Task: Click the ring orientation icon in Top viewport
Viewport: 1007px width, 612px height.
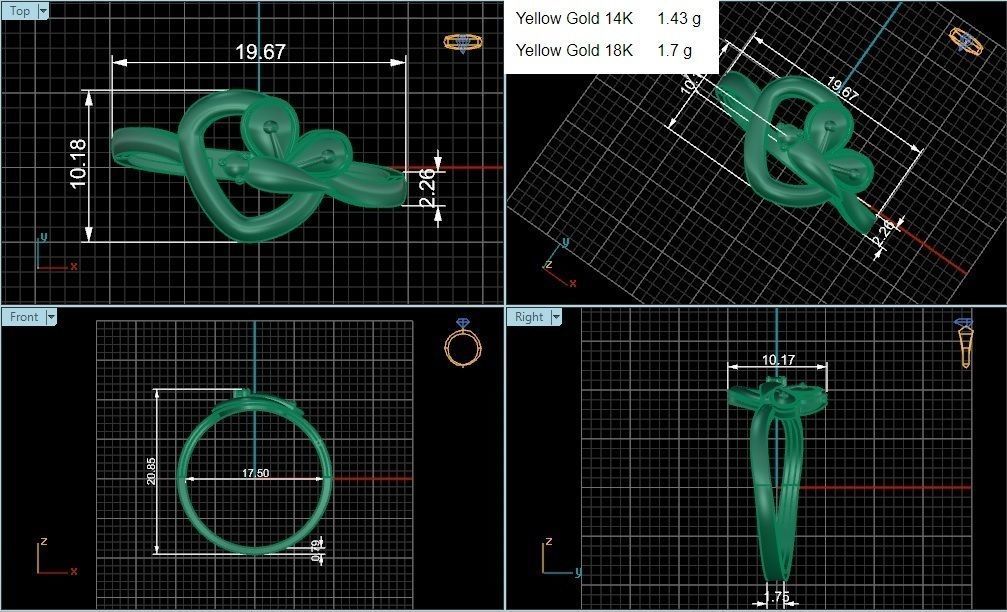Action: 463,43
